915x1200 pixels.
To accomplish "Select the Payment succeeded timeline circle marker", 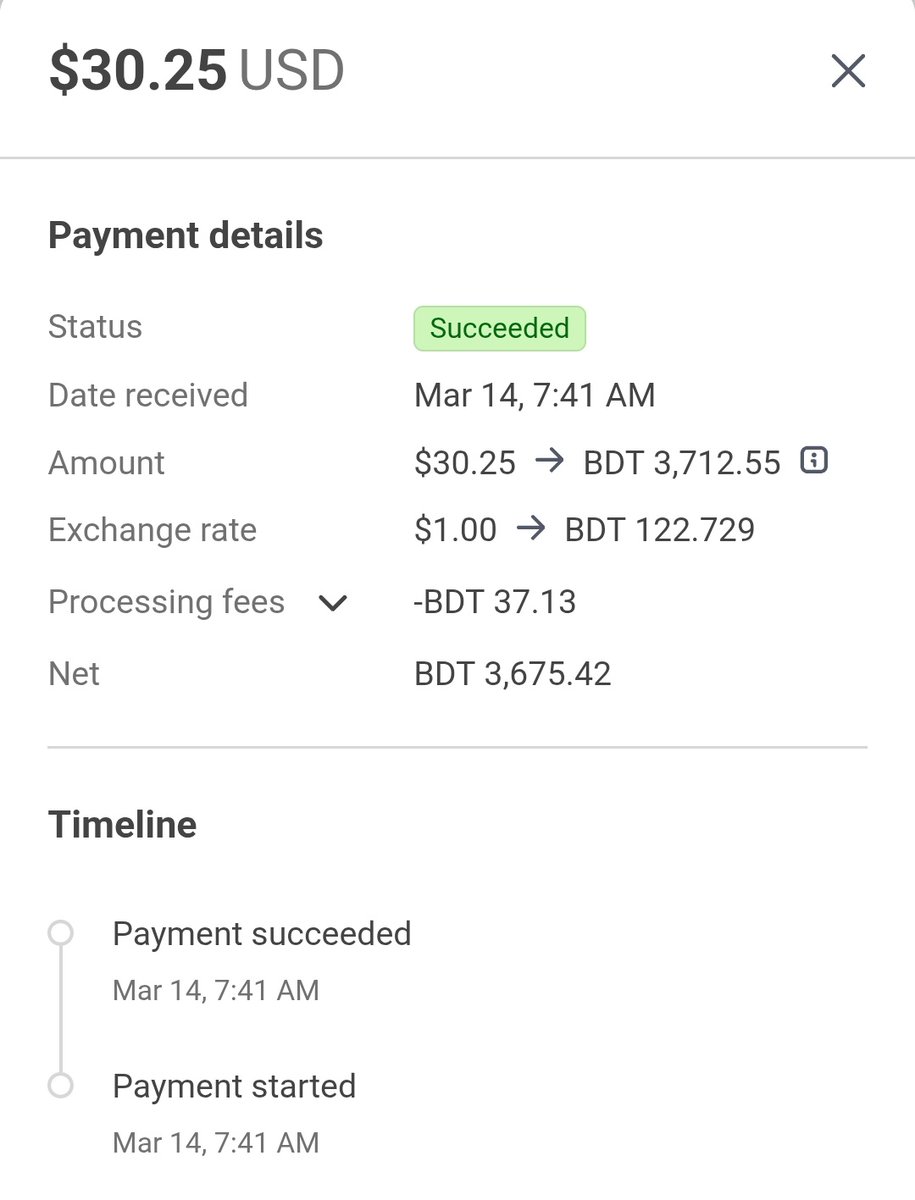I will click(60, 933).
